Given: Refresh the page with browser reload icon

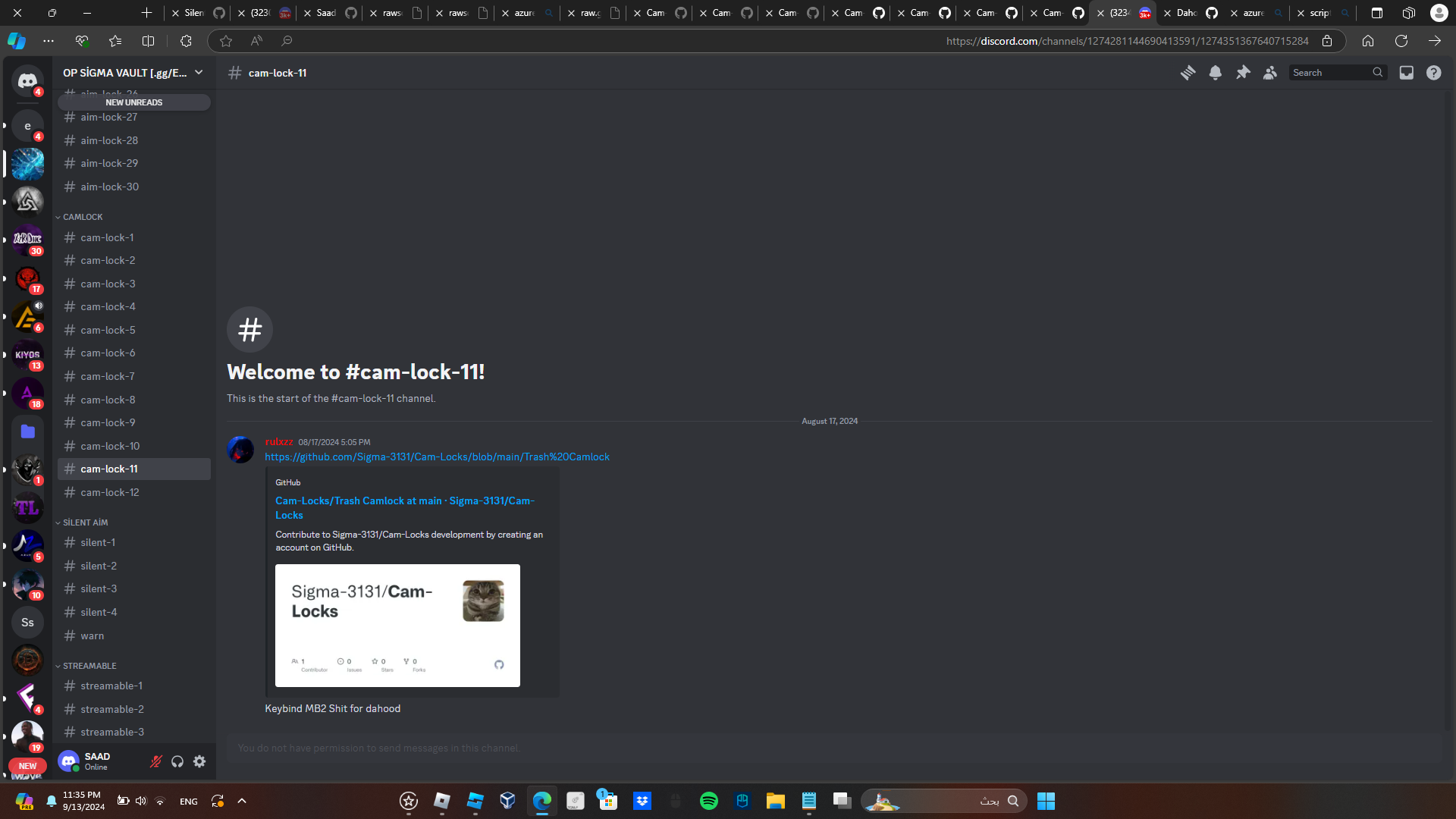Looking at the screenshot, I should point(1401,41).
